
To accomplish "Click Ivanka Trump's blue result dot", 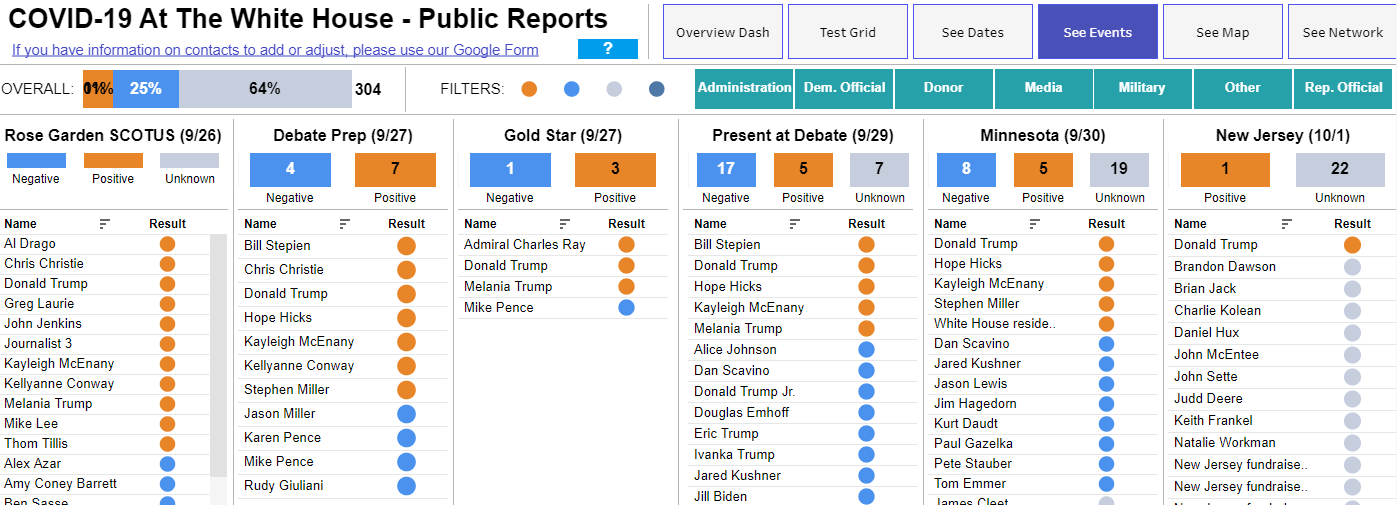I will click(866, 454).
